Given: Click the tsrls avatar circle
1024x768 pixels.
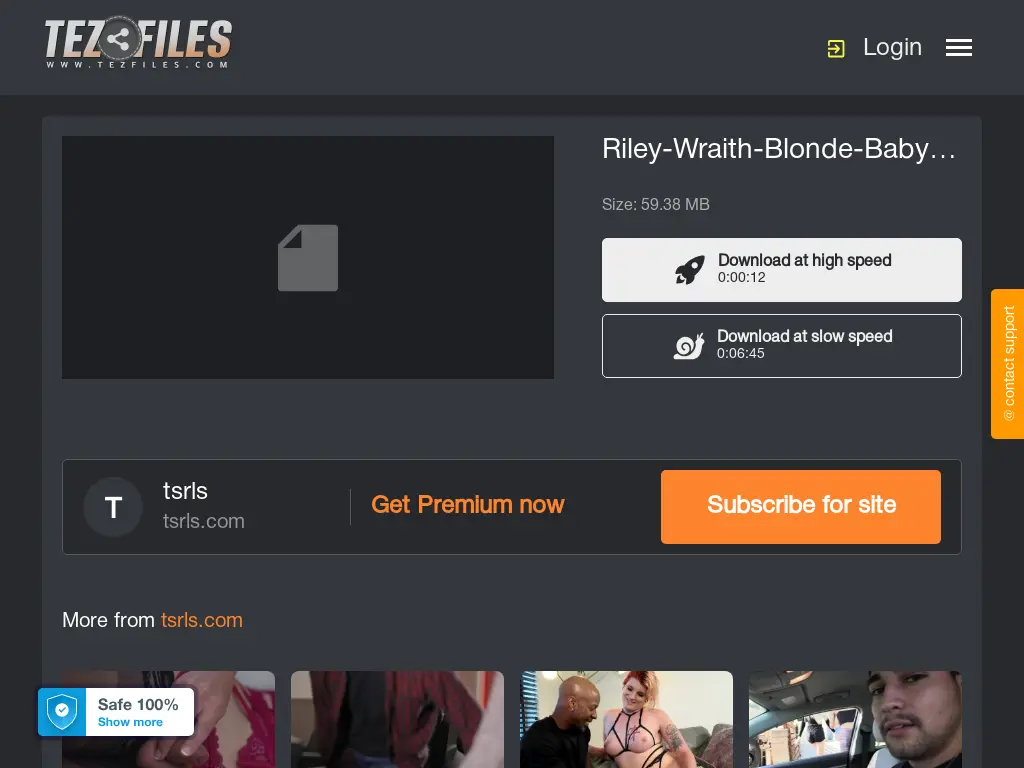Looking at the screenshot, I should [x=113, y=507].
